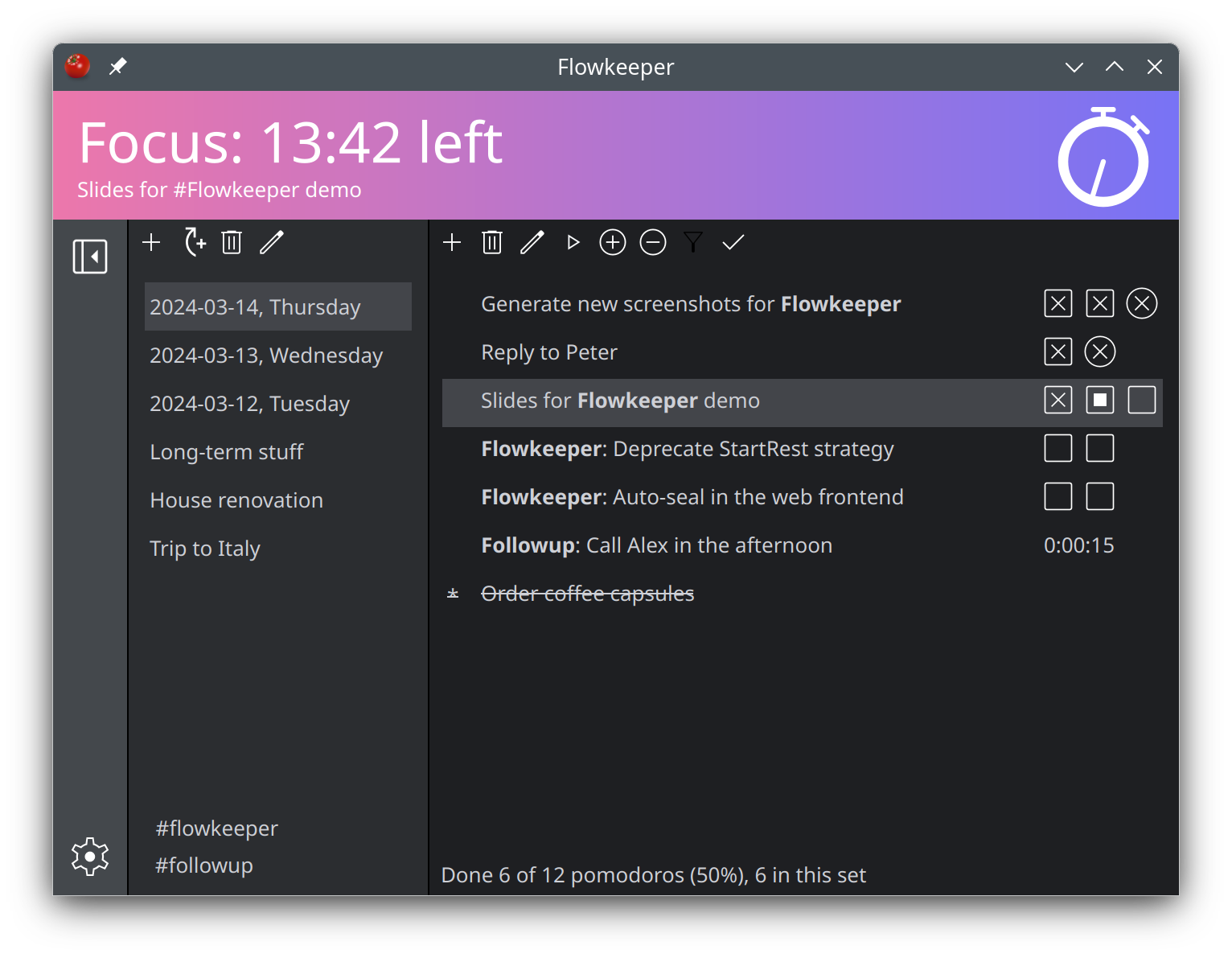Image resolution: width=1232 pixels, height=958 pixels.
Task: Open the House renovation backlog
Action: [x=278, y=500]
